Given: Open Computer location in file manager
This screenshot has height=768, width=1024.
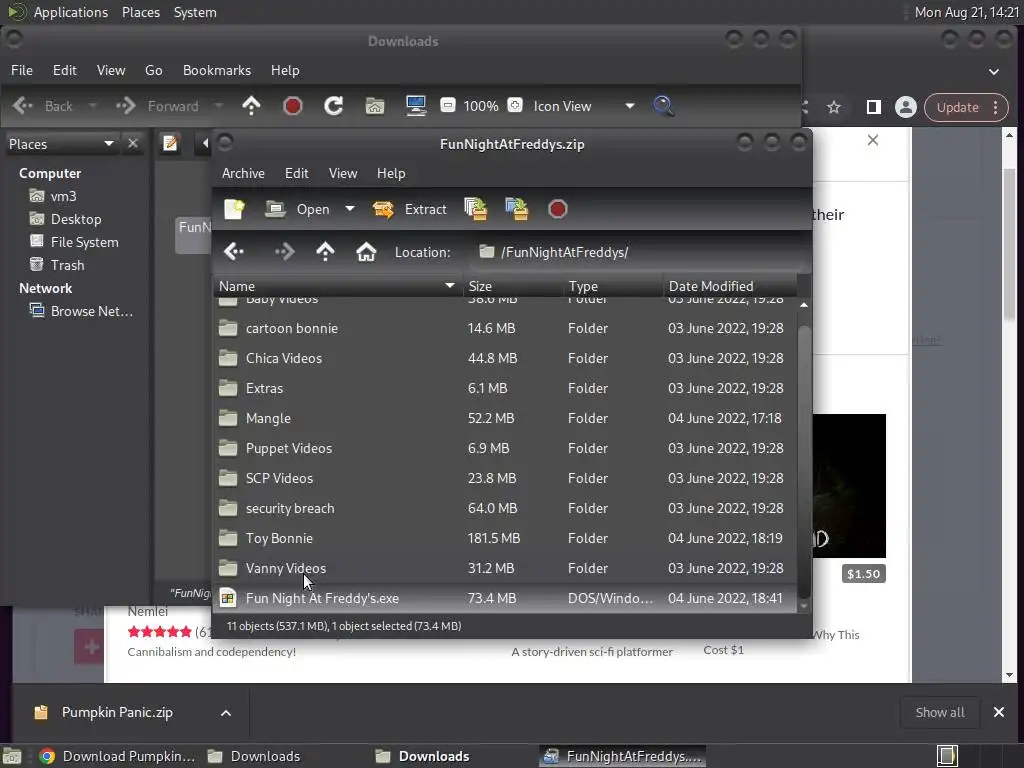Looking at the screenshot, I should (x=416, y=106).
